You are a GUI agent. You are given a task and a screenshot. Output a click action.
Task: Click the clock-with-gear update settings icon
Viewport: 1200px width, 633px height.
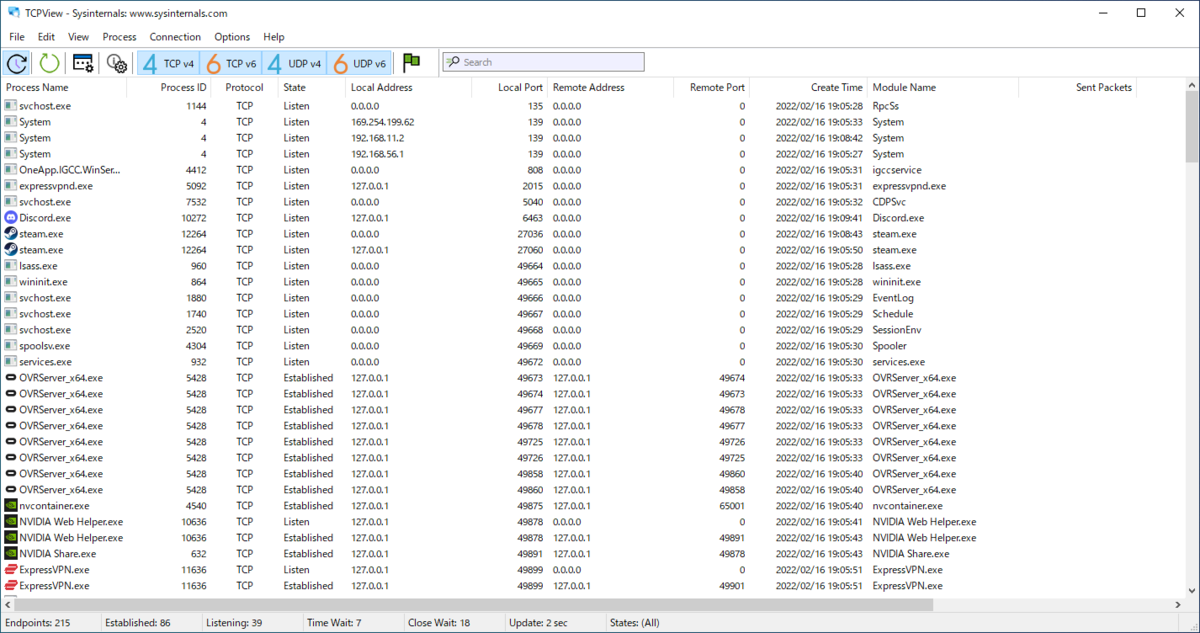tap(117, 63)
